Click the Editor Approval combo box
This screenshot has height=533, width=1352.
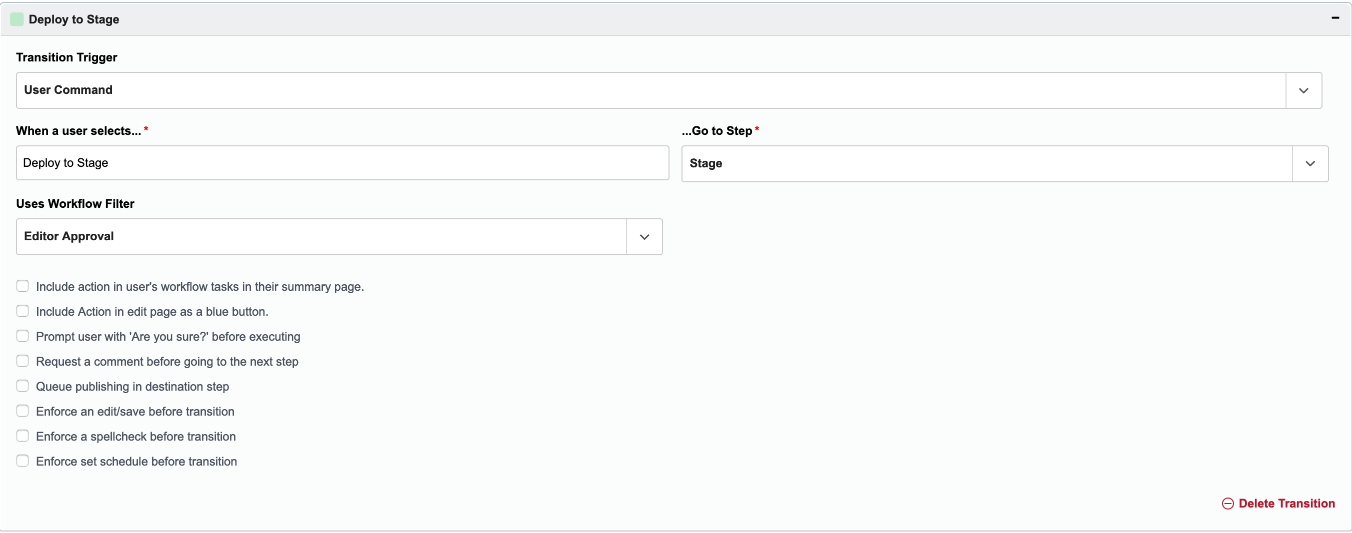click(340, 237)
